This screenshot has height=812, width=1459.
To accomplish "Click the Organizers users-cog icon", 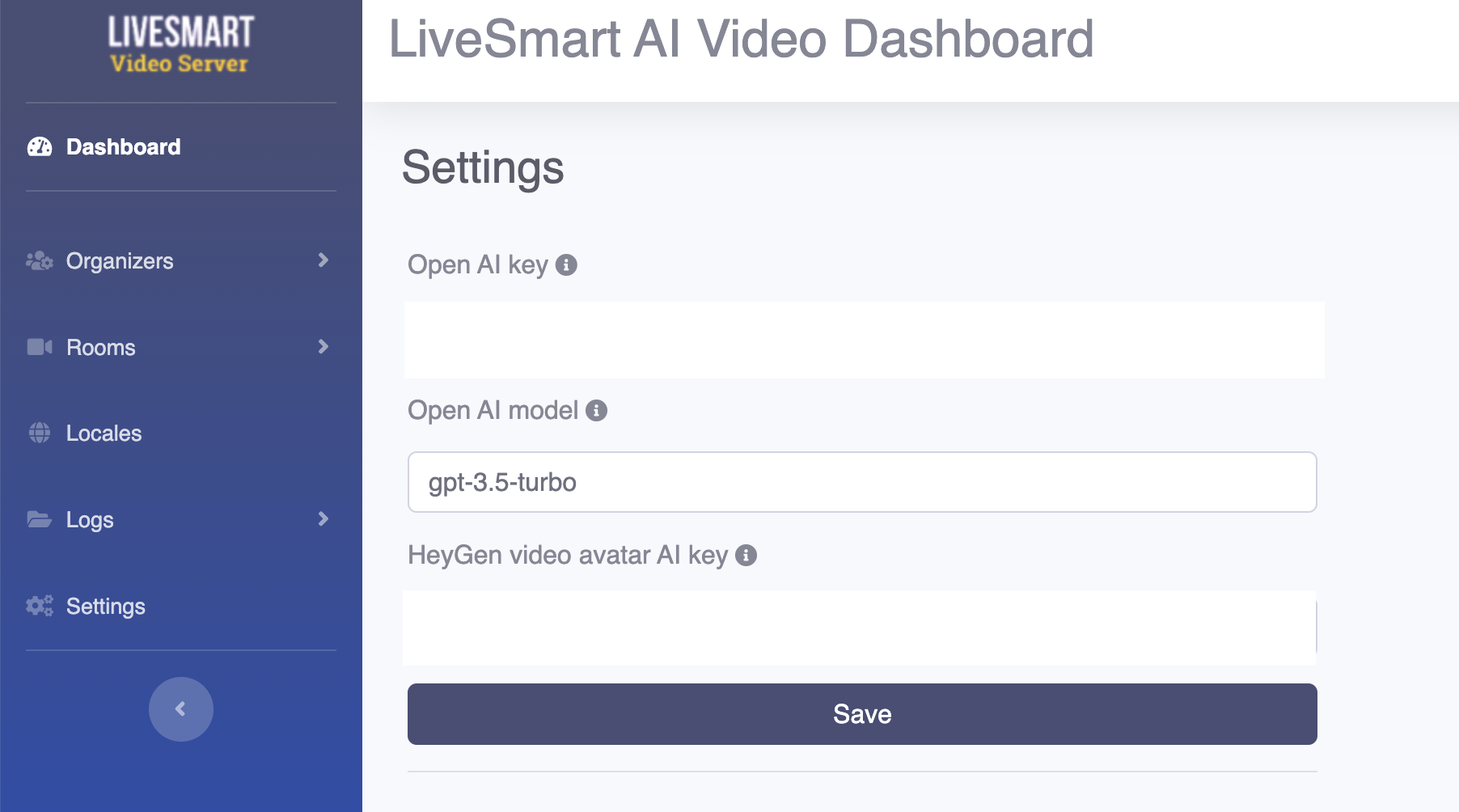I will (x=40, y=261).
